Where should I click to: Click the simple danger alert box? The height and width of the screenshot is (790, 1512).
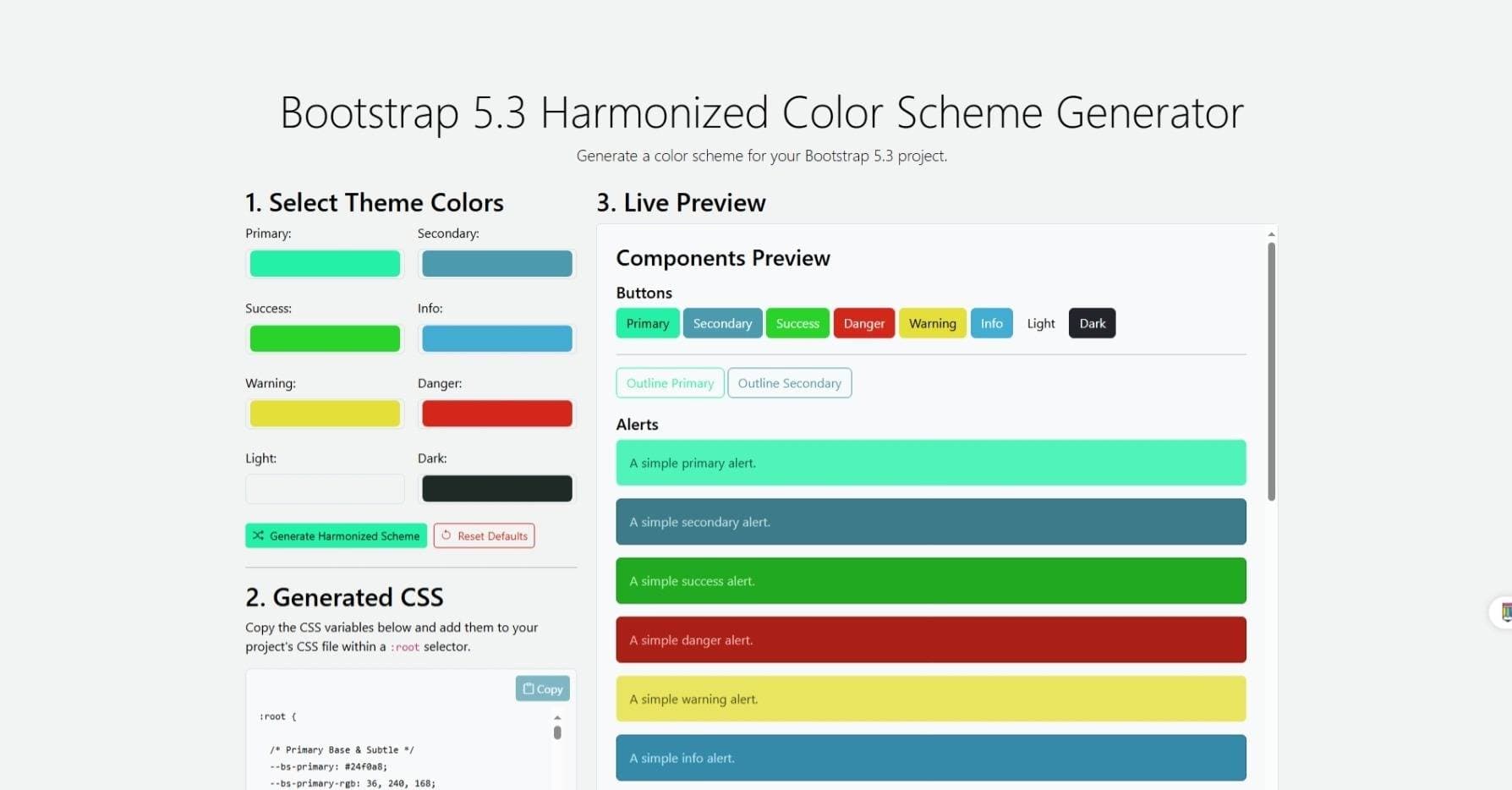click(931, 640)
